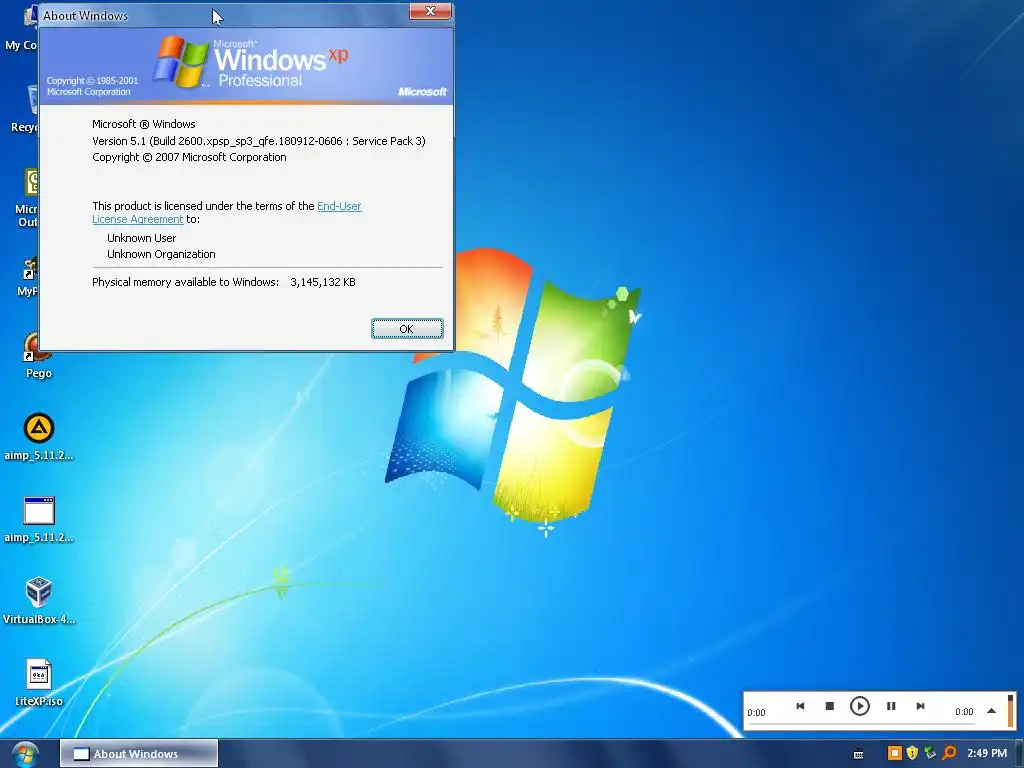Open the Start menu orb

(25, 754)
